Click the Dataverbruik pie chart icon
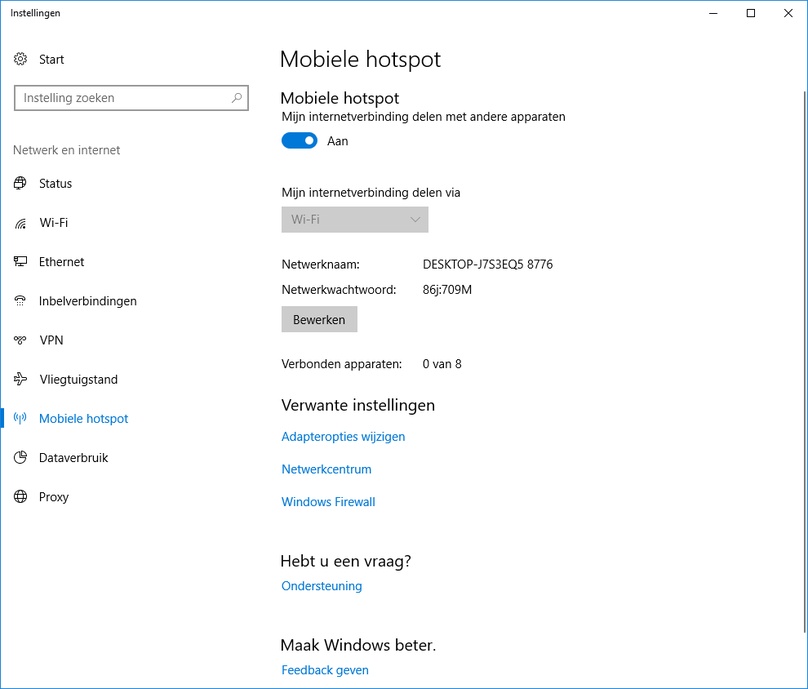The width and height of the screenshot is (808, 689). click(x=20, y=457)
